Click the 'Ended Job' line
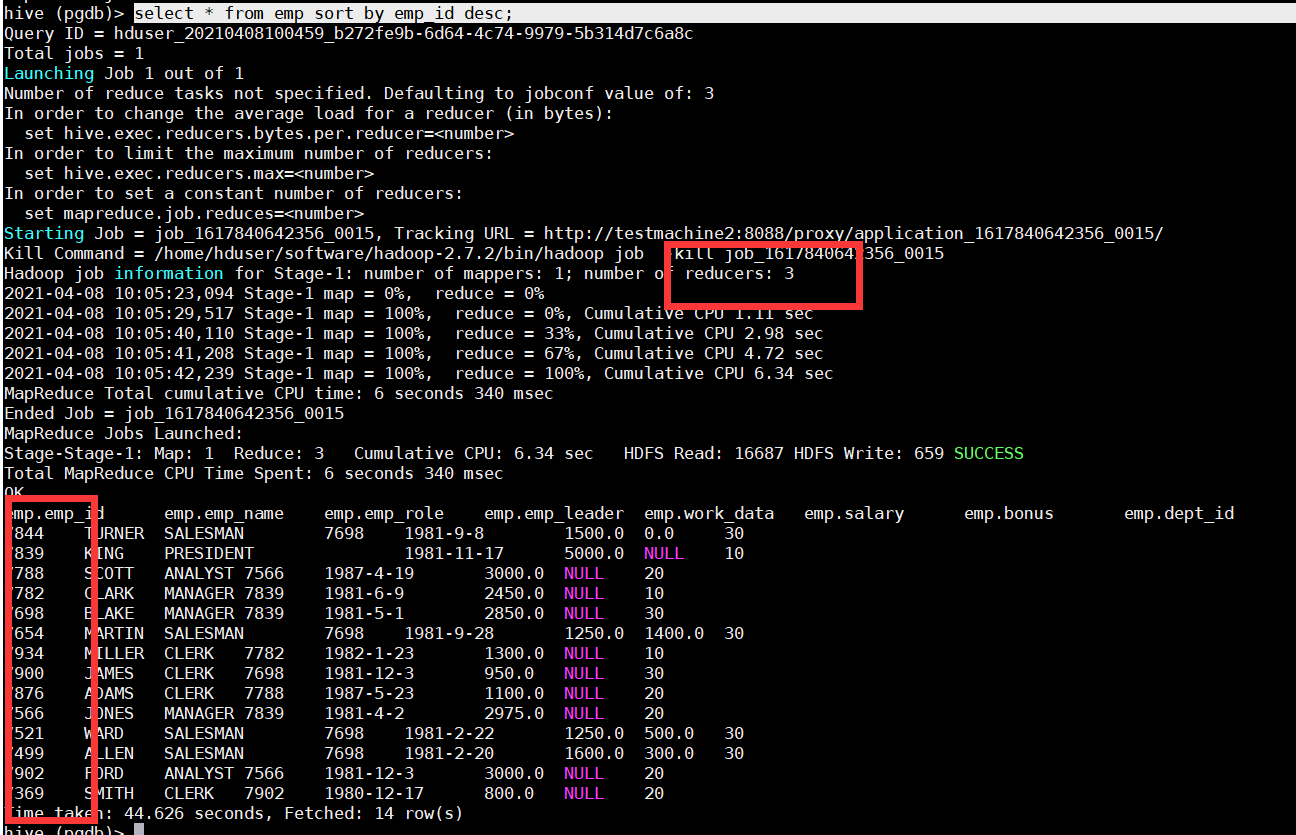The image size is (1296, 835). (174, 413)
